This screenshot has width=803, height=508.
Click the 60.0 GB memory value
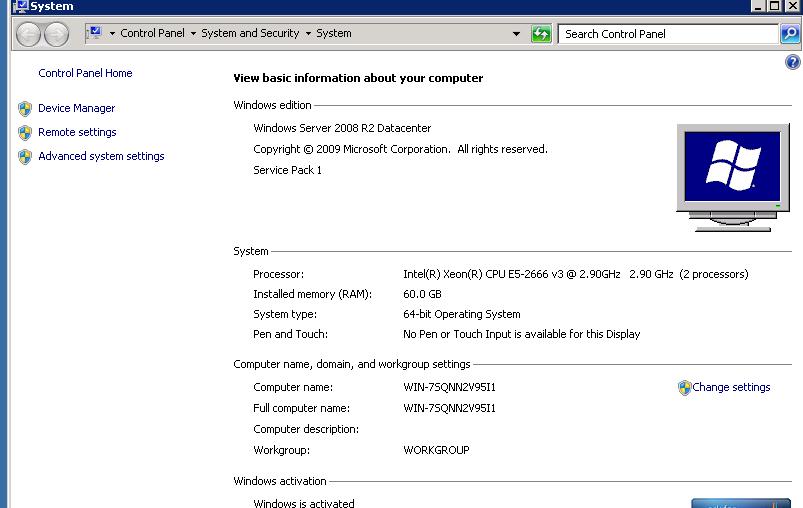[422, 294]
